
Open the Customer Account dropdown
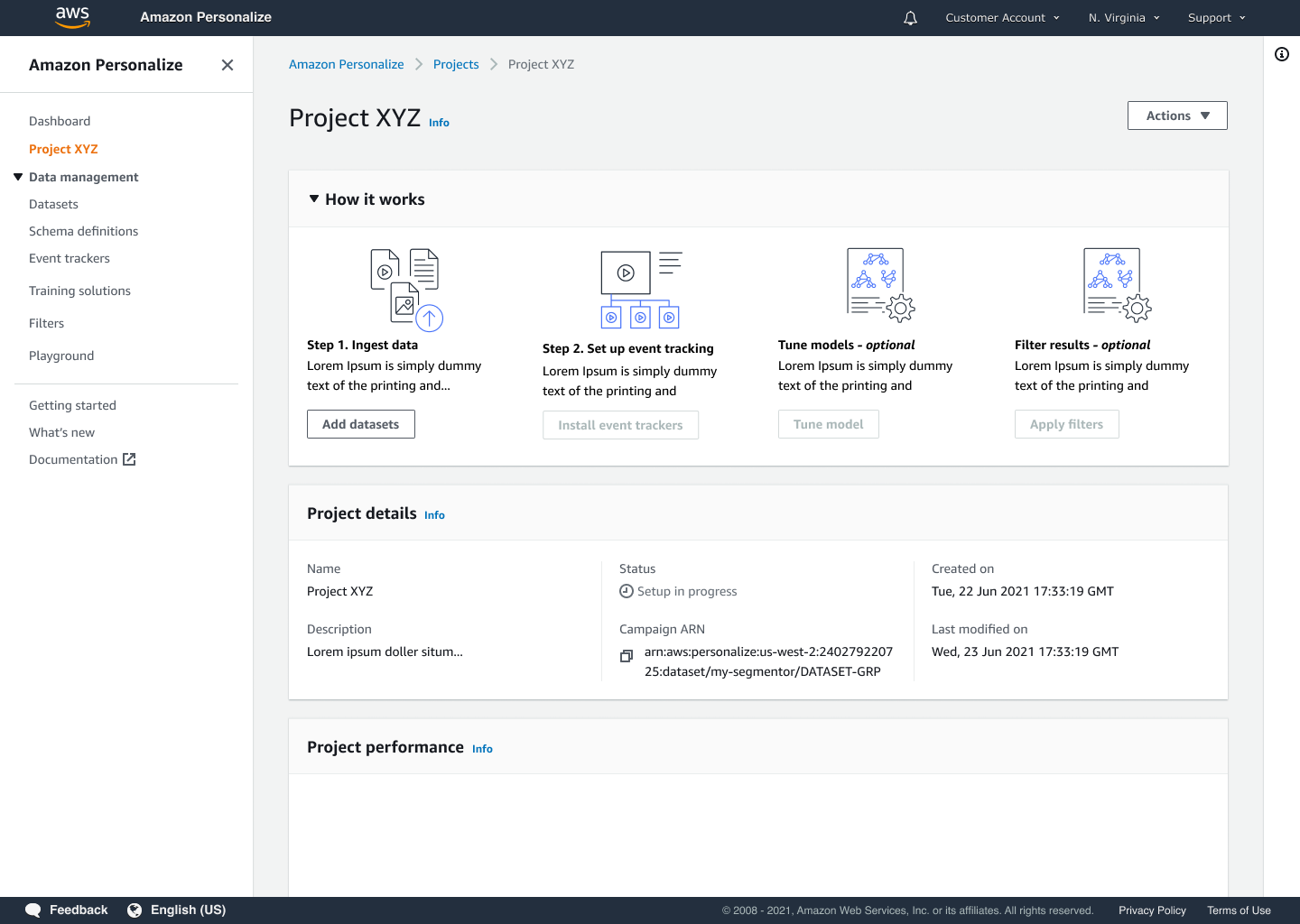point(1002,18)
